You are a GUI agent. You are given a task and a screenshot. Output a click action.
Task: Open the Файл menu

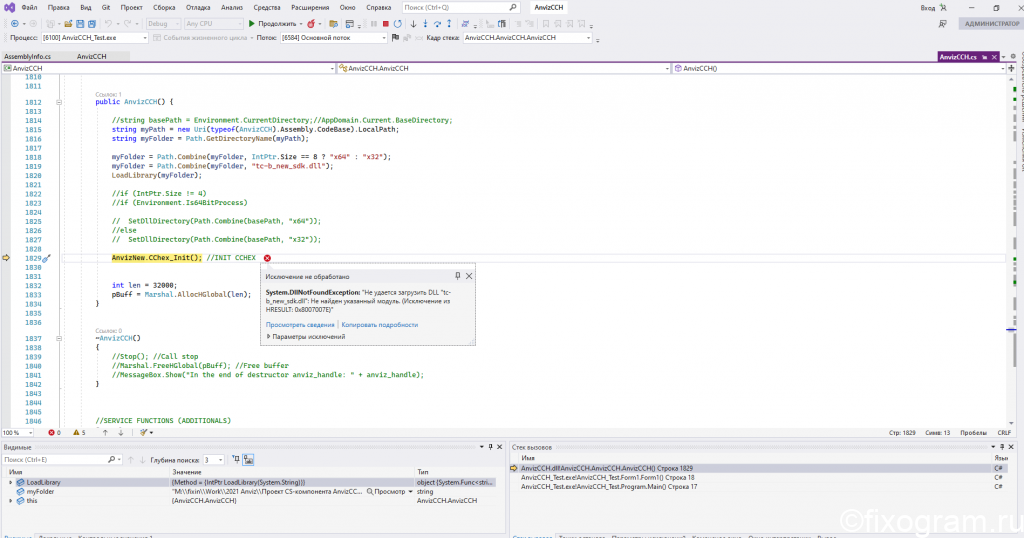29,7
